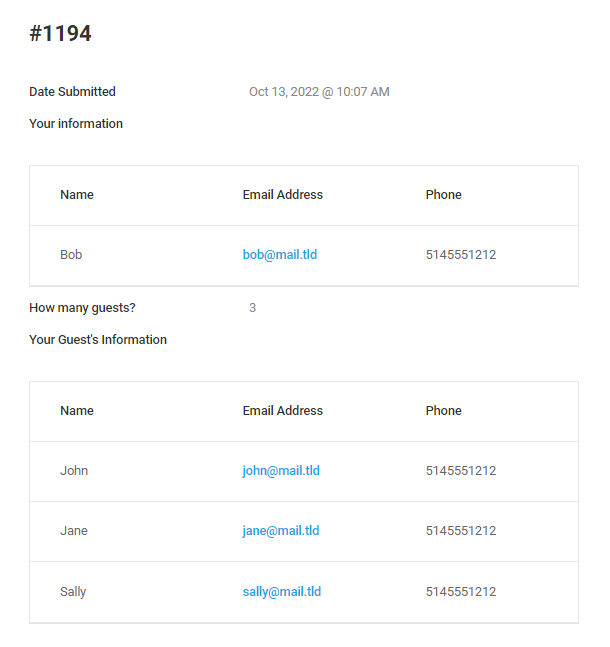Click the Oct 13, 2022 submission date
This screenshot has width=610, height=647.
[x=319, y=92]
